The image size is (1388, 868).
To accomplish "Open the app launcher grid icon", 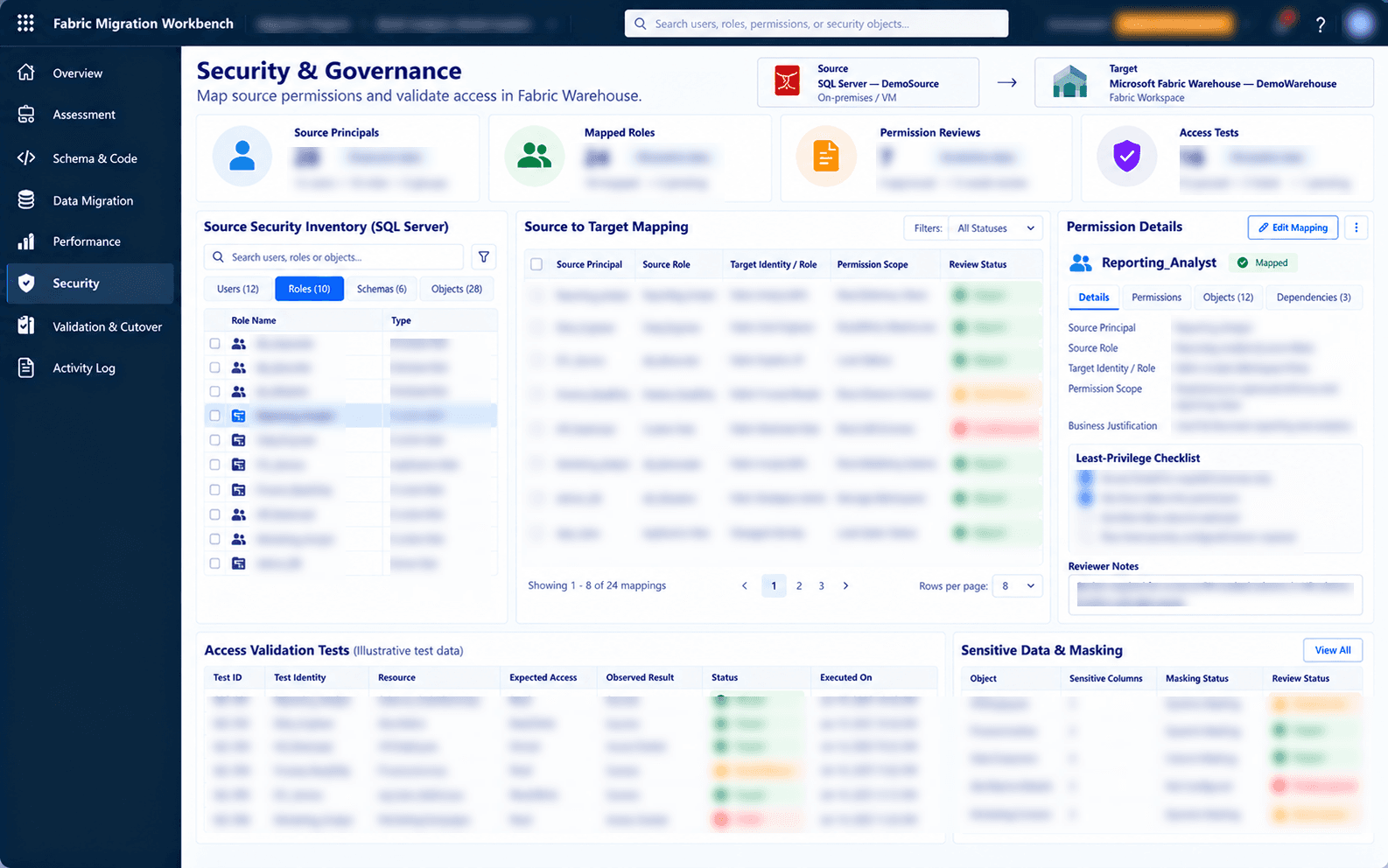I will coord(25,24).
